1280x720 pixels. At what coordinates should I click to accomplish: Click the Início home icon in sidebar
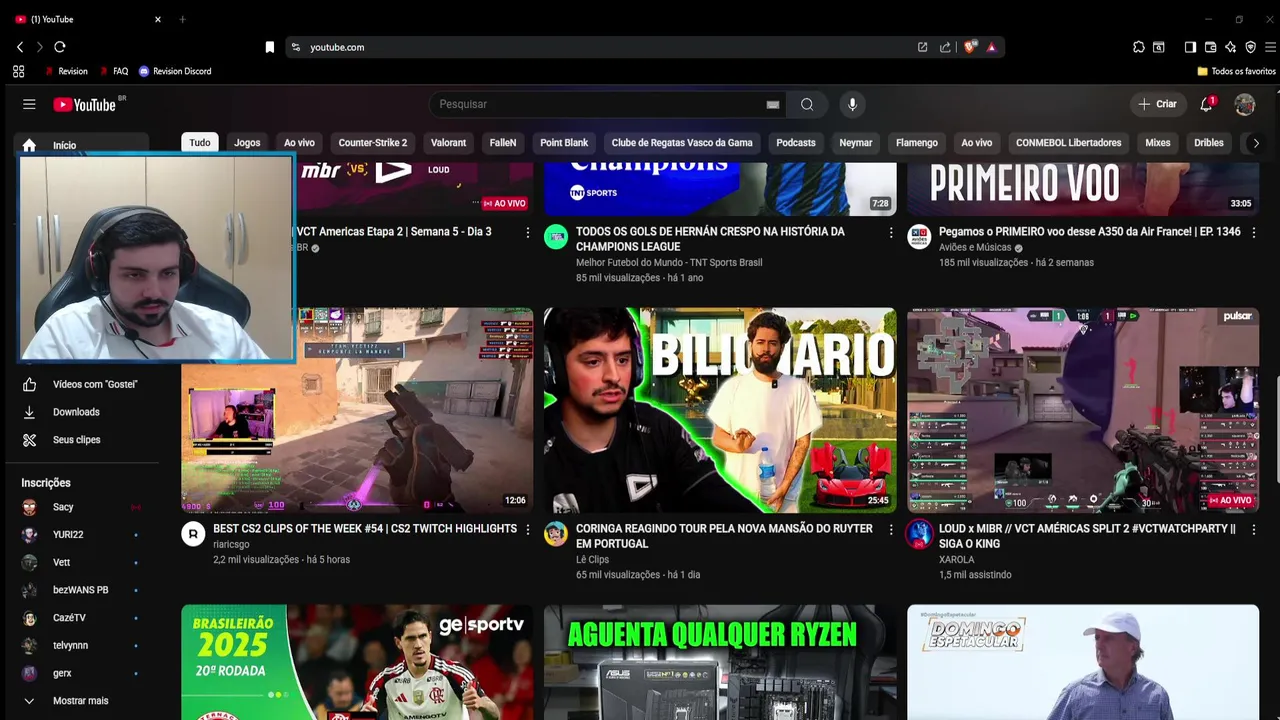click(x=29, y=145)
